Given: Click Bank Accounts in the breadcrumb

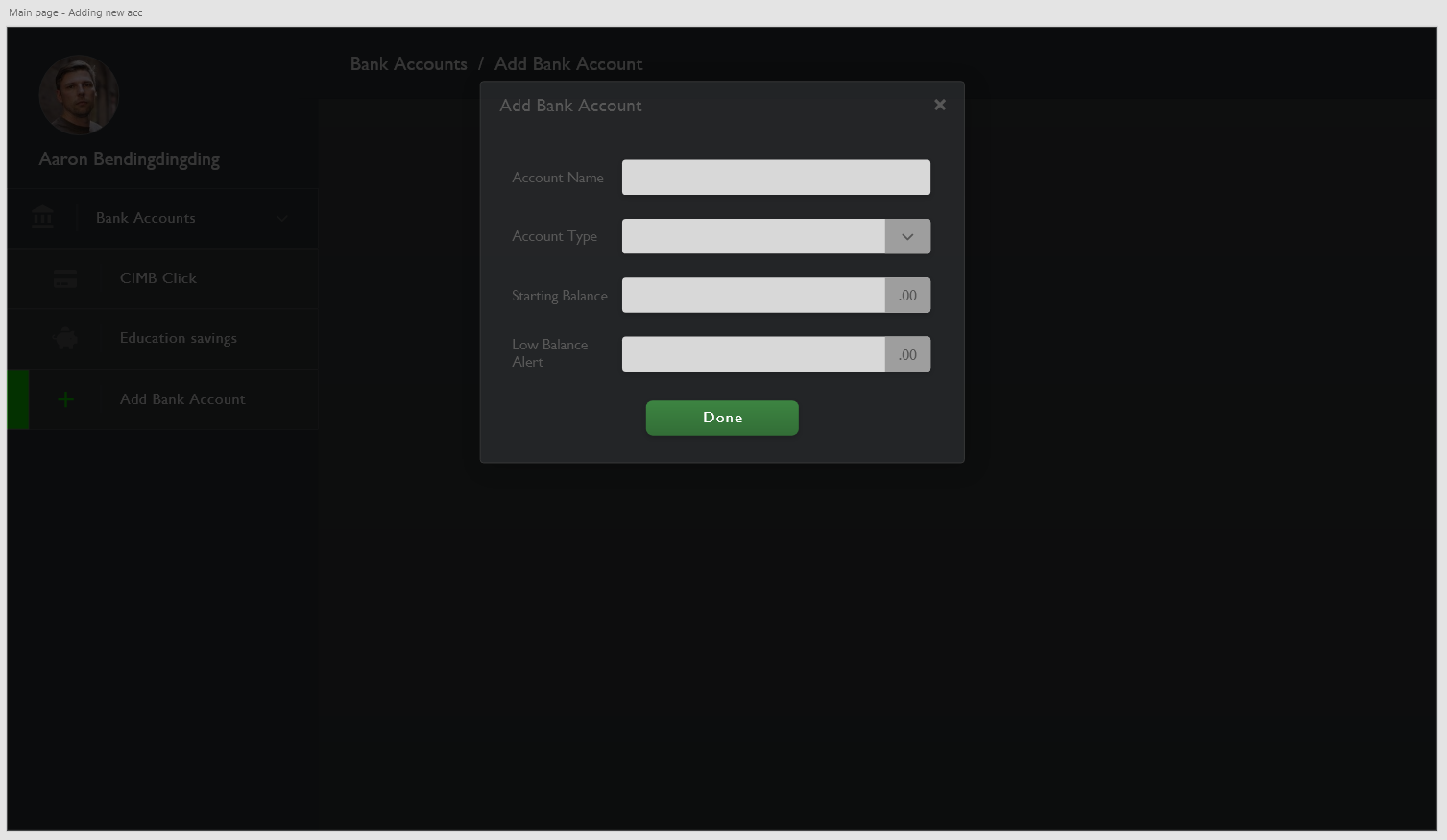Looking at the screenshot, I should tap(408, 63).
